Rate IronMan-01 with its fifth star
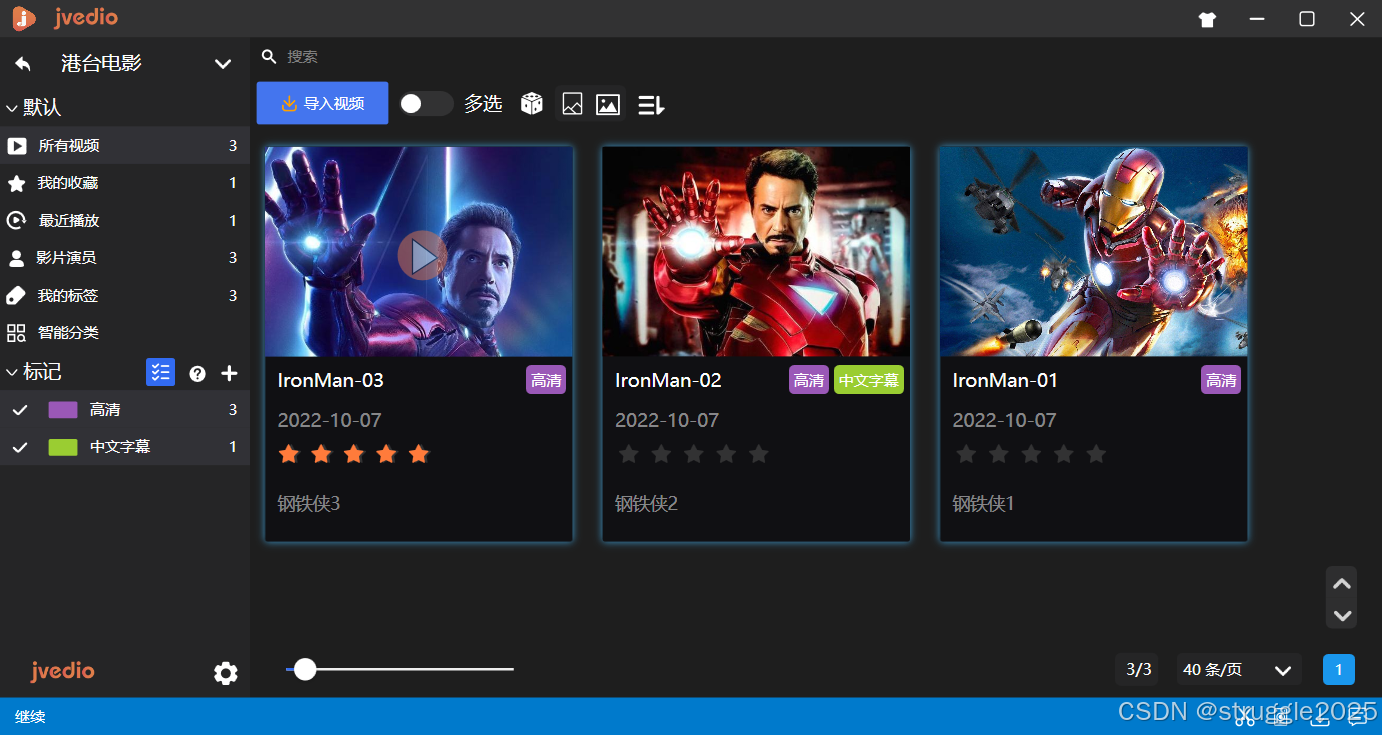The width and height of the screenshot is (1382, 735). point(1096,455)
